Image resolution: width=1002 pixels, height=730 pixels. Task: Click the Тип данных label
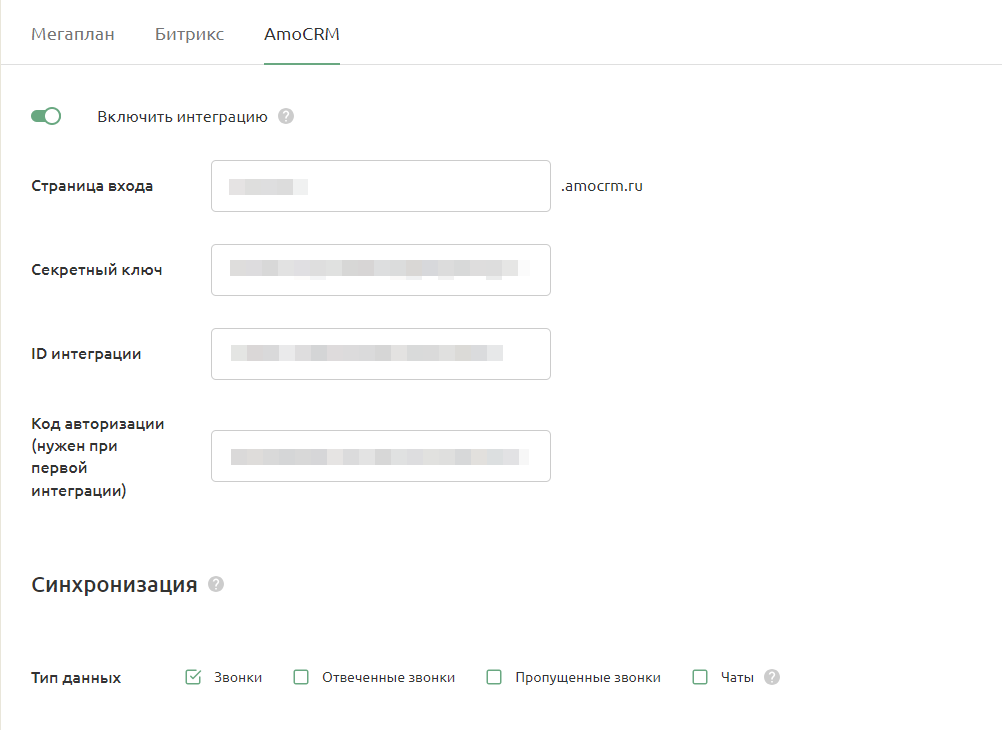pos(76,678)
